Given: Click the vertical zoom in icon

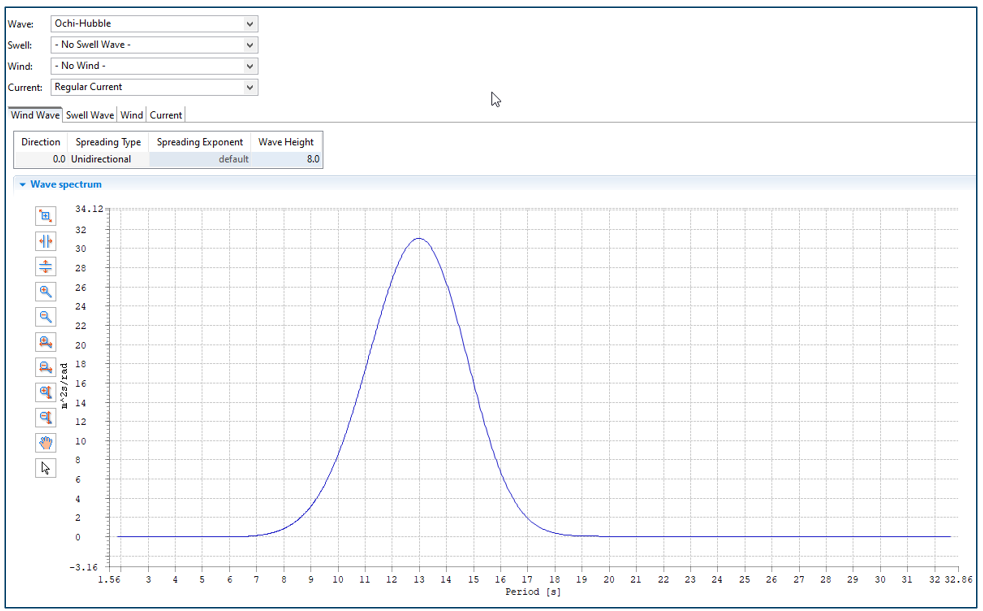Looking at the screenshot, I should pos(45,392).
